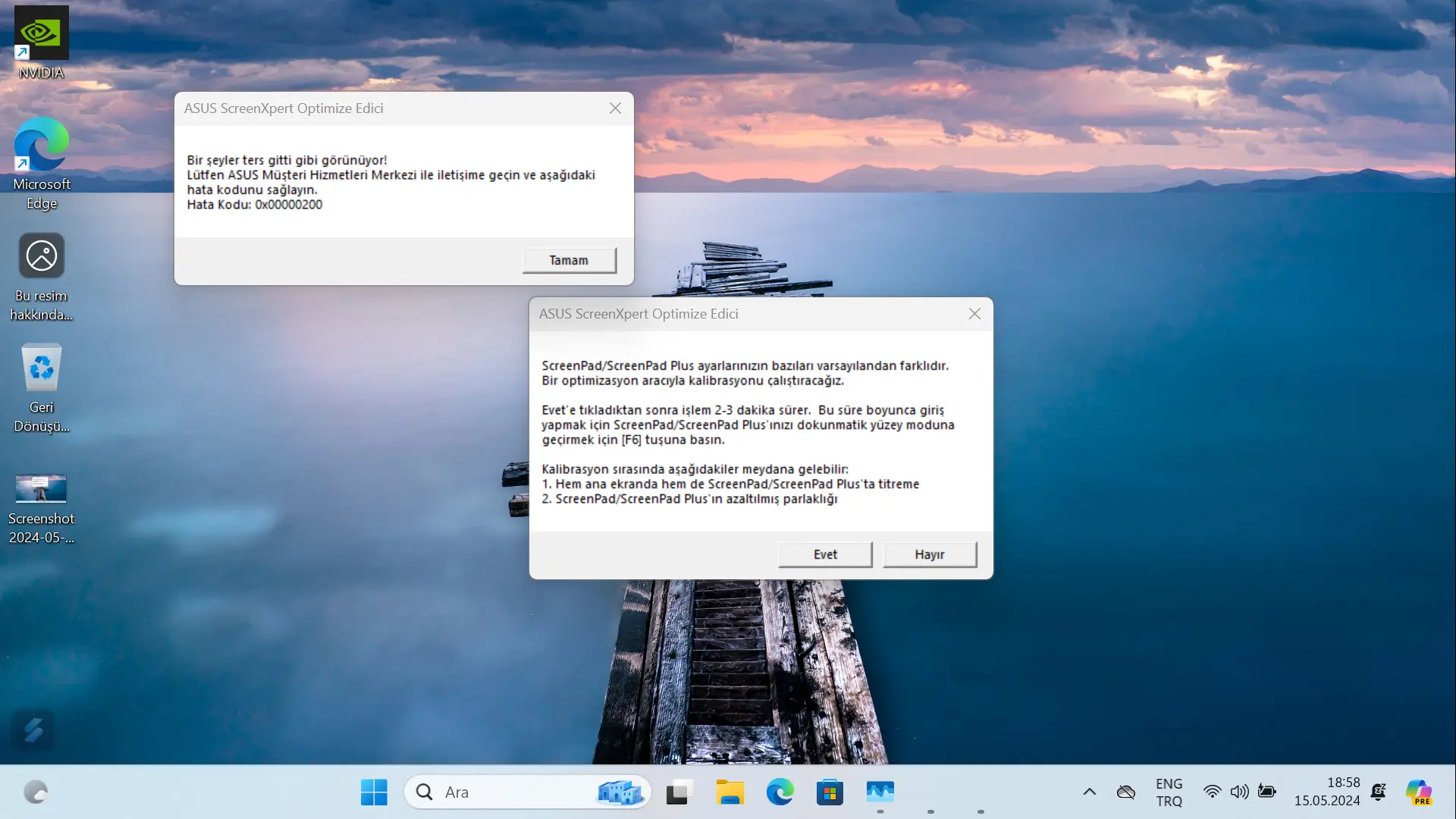Click the Ara search box in the taskbar

tap(528, 792)
